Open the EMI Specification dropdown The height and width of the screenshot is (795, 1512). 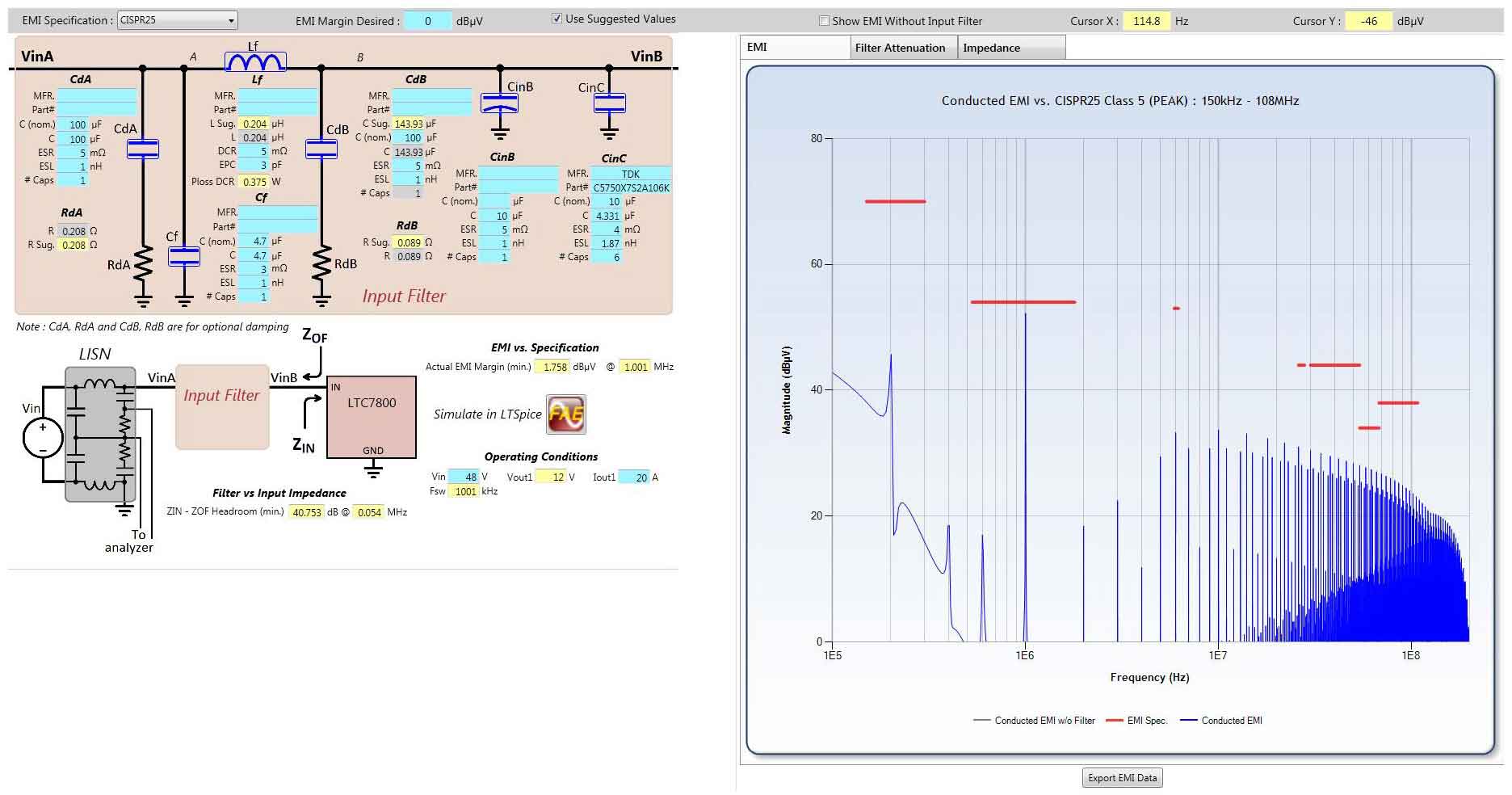178,20
